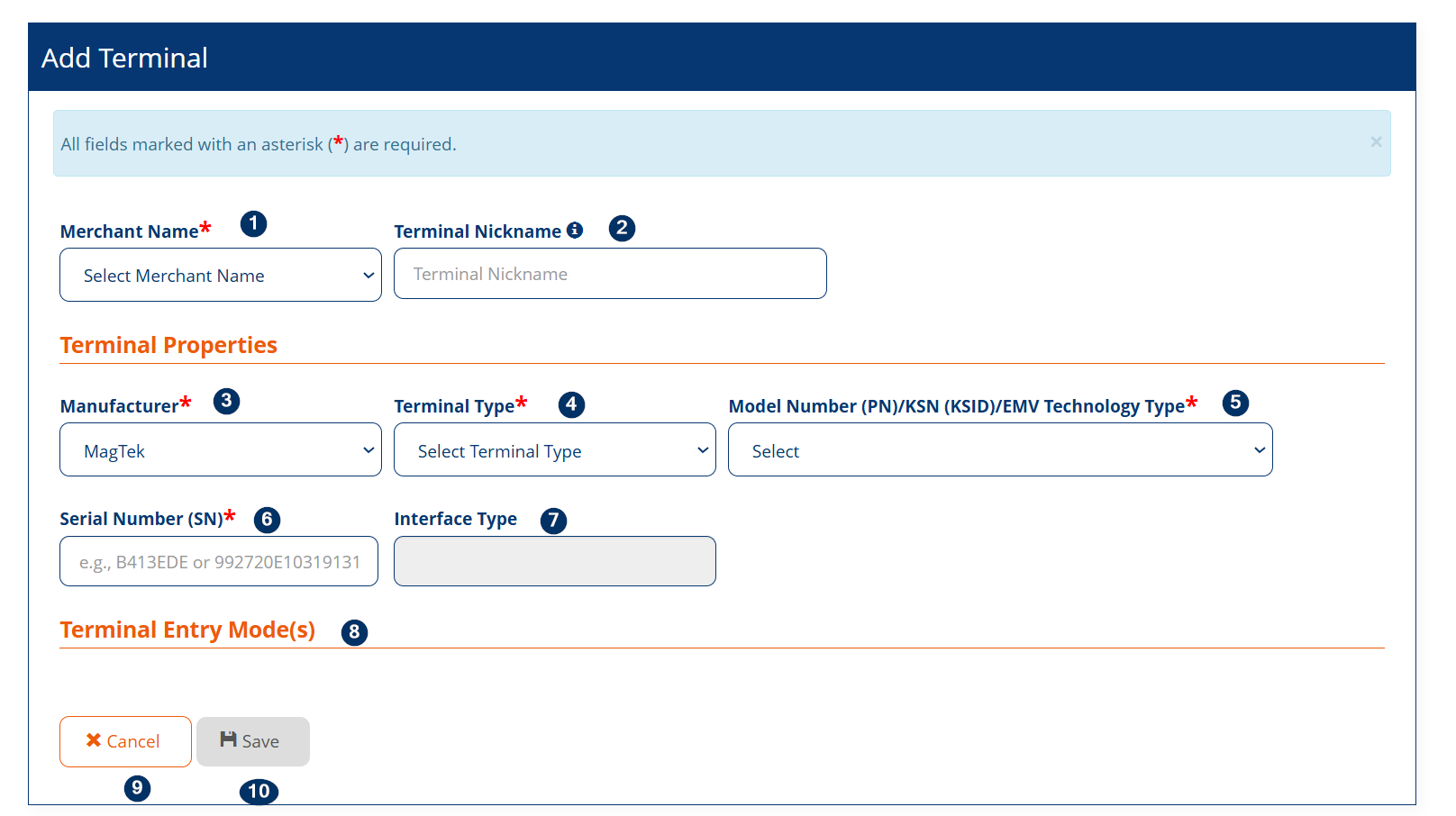Focus the Serial Number (SN) input field
This screenshot has height=816, width=1456.
click(x=219, y=562)
